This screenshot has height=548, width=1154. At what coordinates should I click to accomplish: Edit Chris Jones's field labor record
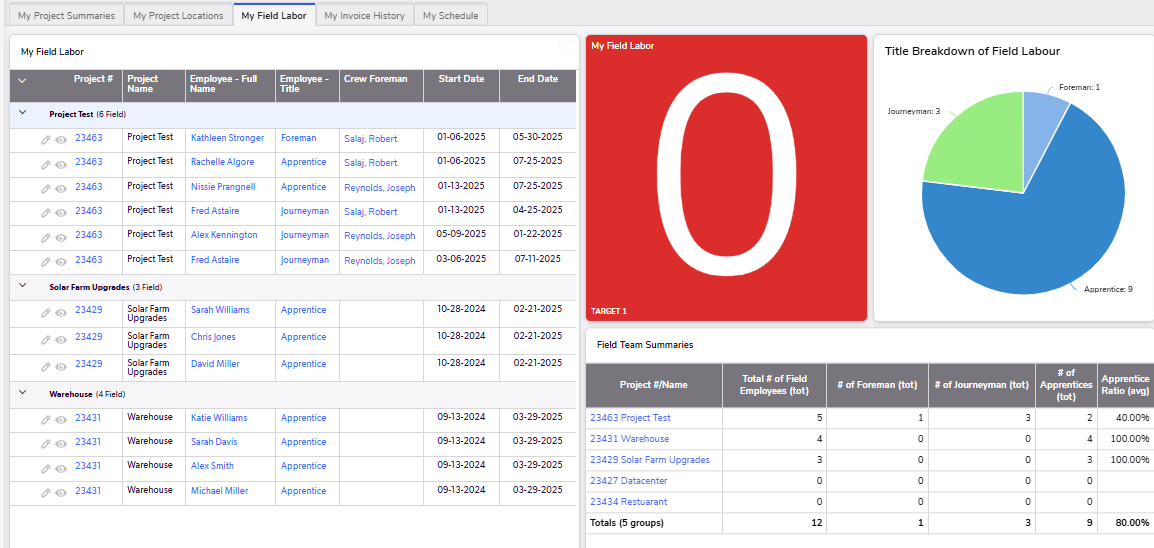pyautogui.click(x=46, y=339)
